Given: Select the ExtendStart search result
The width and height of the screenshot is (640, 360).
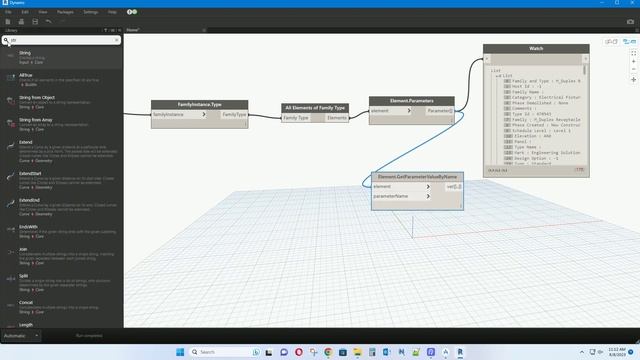Looking at the screenshot, I should coord(61,180).
